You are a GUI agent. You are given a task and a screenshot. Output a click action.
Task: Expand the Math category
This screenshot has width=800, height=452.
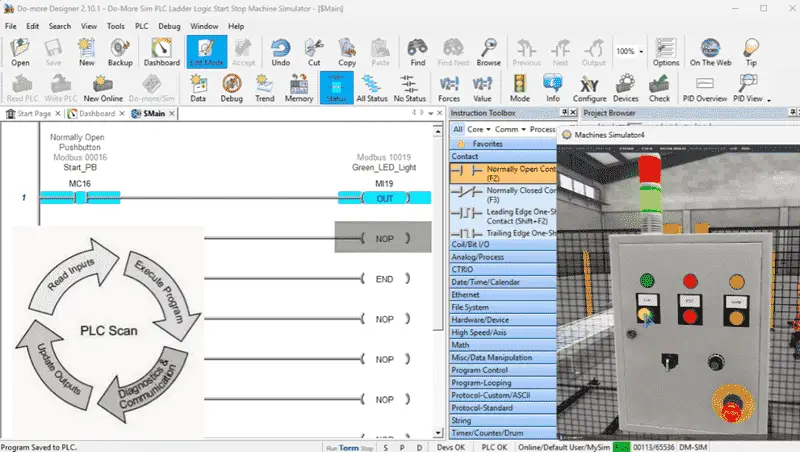coord(503,345)
